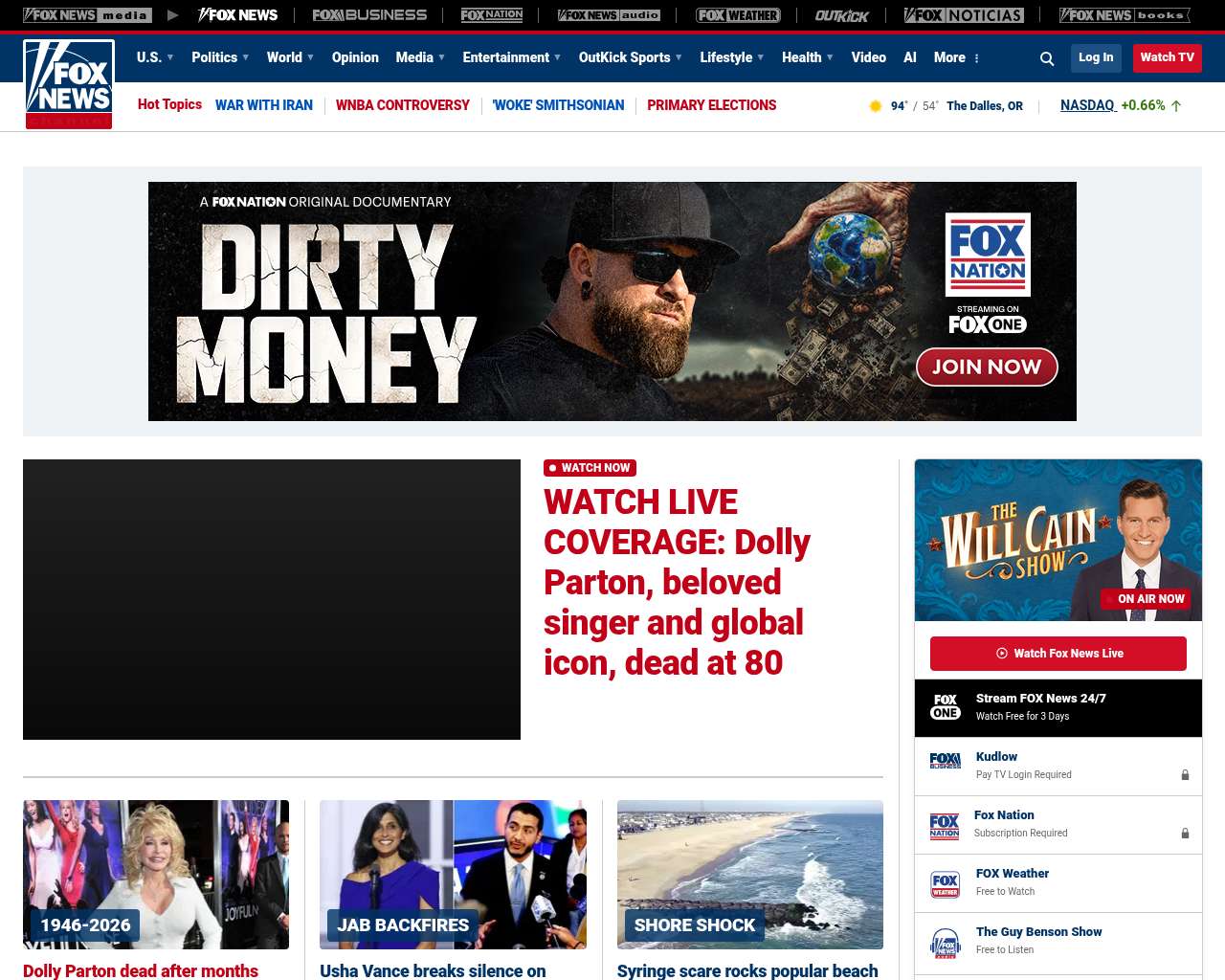Select the WAR WITH IRAN hot topic
Viewport: 1225px width, 980px height.
click(x=264, y=105)
